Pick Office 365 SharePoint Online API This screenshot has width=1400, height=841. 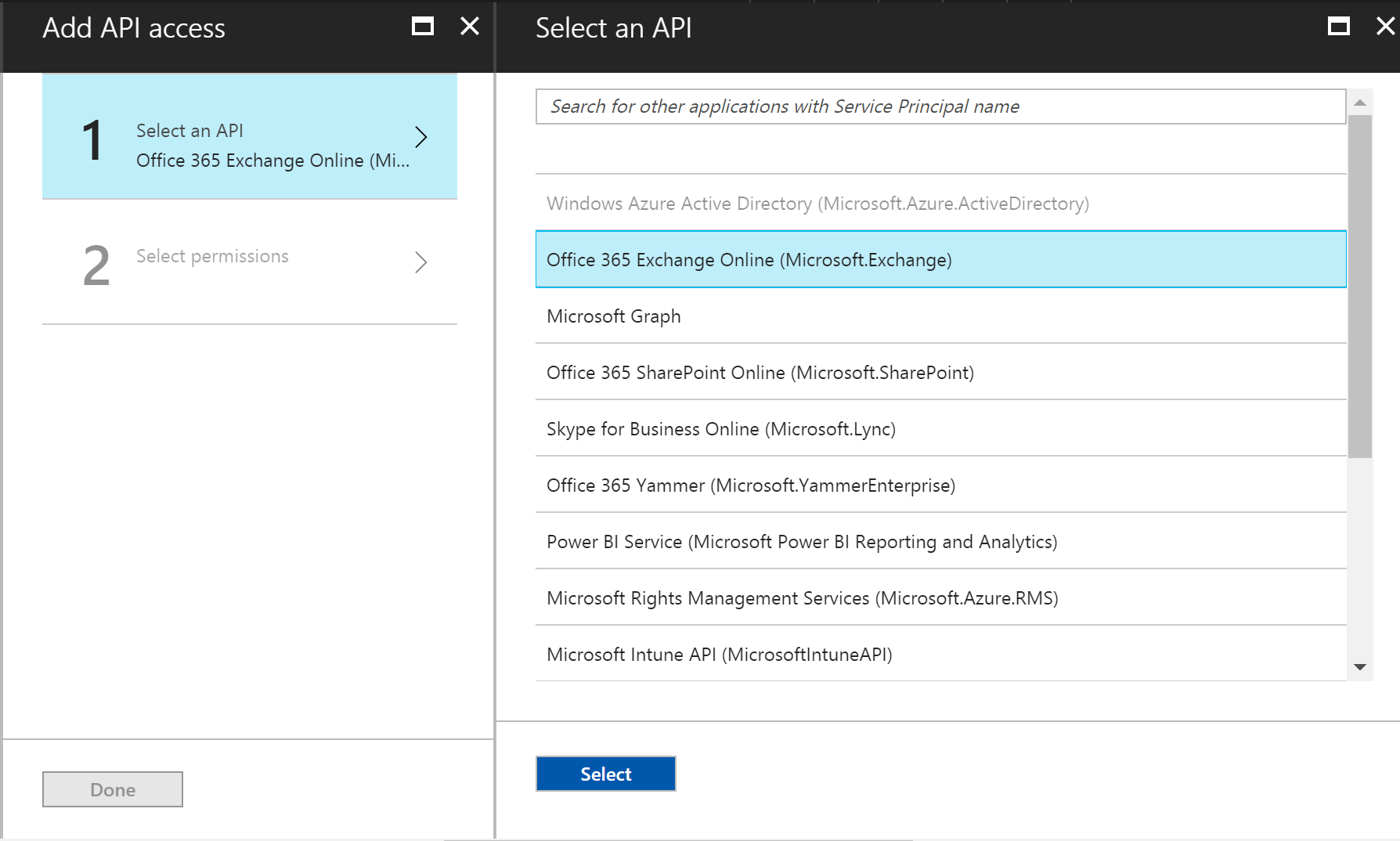pyautogui.click(x=760, y=373)
